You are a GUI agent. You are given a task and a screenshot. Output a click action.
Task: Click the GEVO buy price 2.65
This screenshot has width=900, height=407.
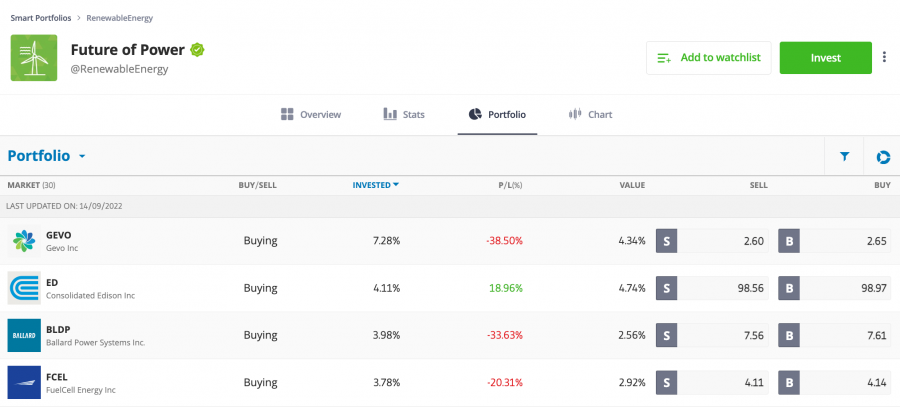point(877,241)
